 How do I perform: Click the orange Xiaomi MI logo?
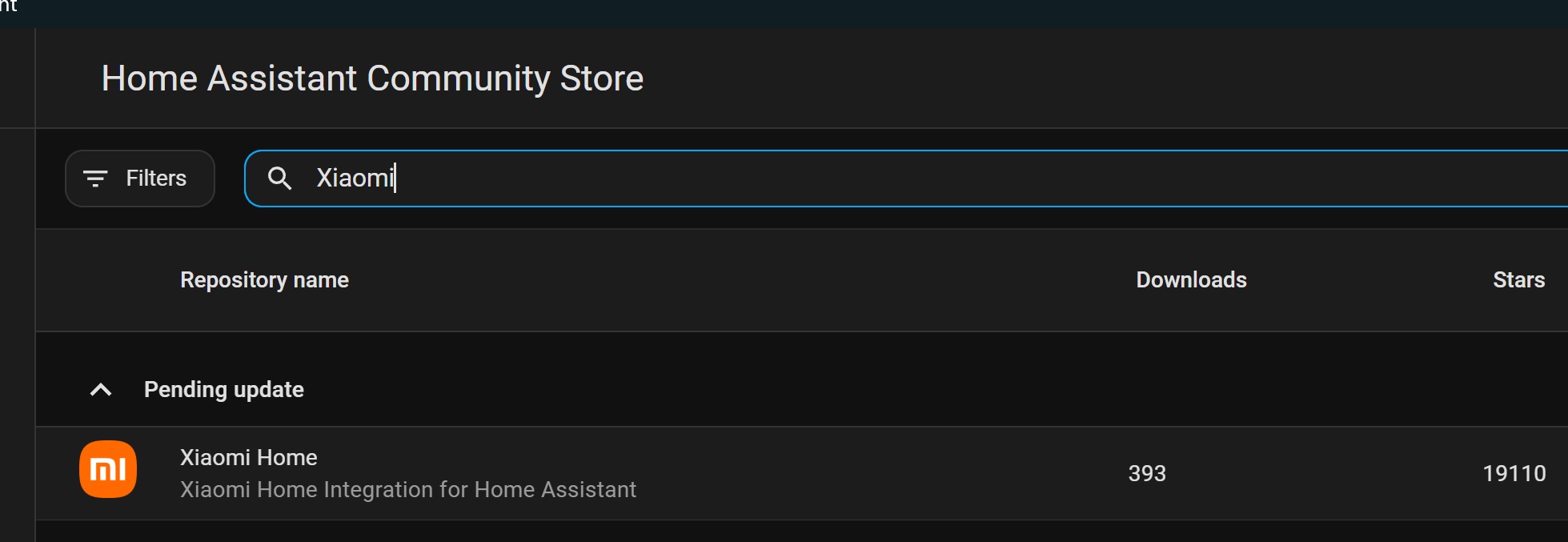coord(108,469)
